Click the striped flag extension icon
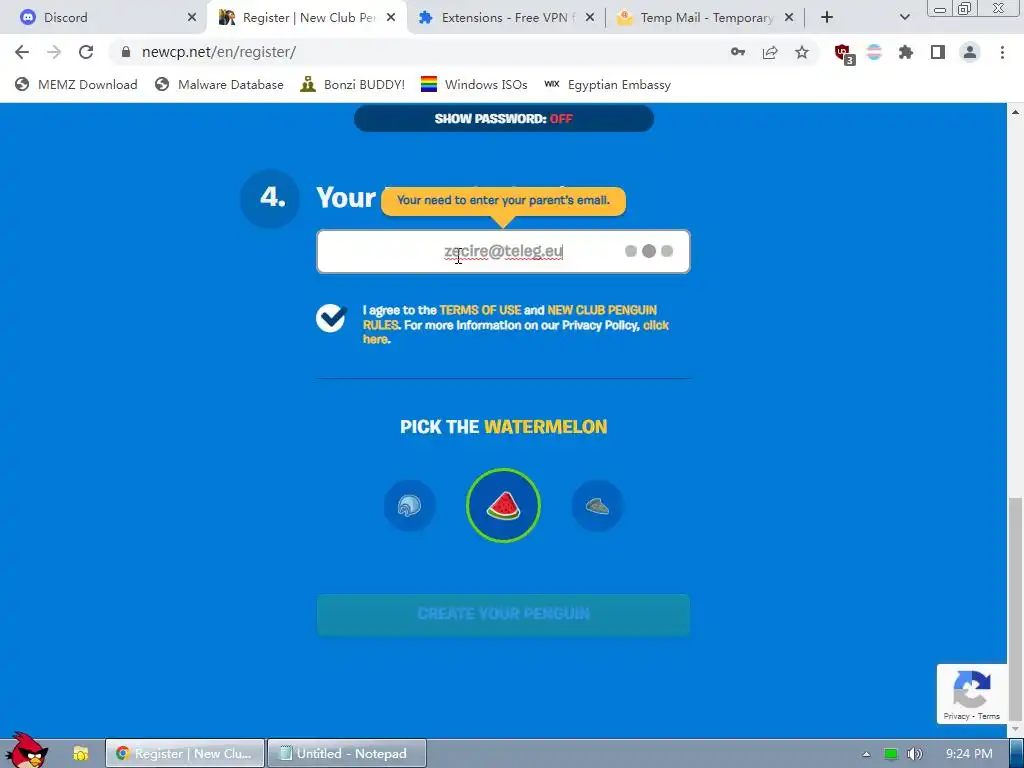Screen dimensions: 1024x768 [x=874, y=52]
